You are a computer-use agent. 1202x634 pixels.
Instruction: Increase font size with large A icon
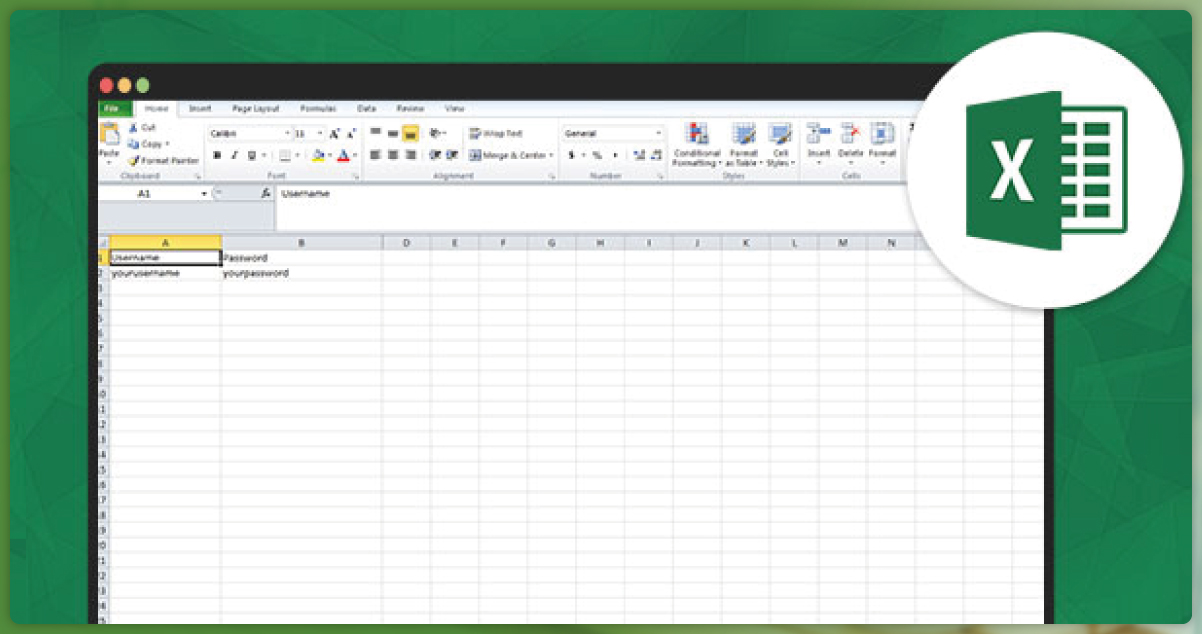(x=335, y=133)
